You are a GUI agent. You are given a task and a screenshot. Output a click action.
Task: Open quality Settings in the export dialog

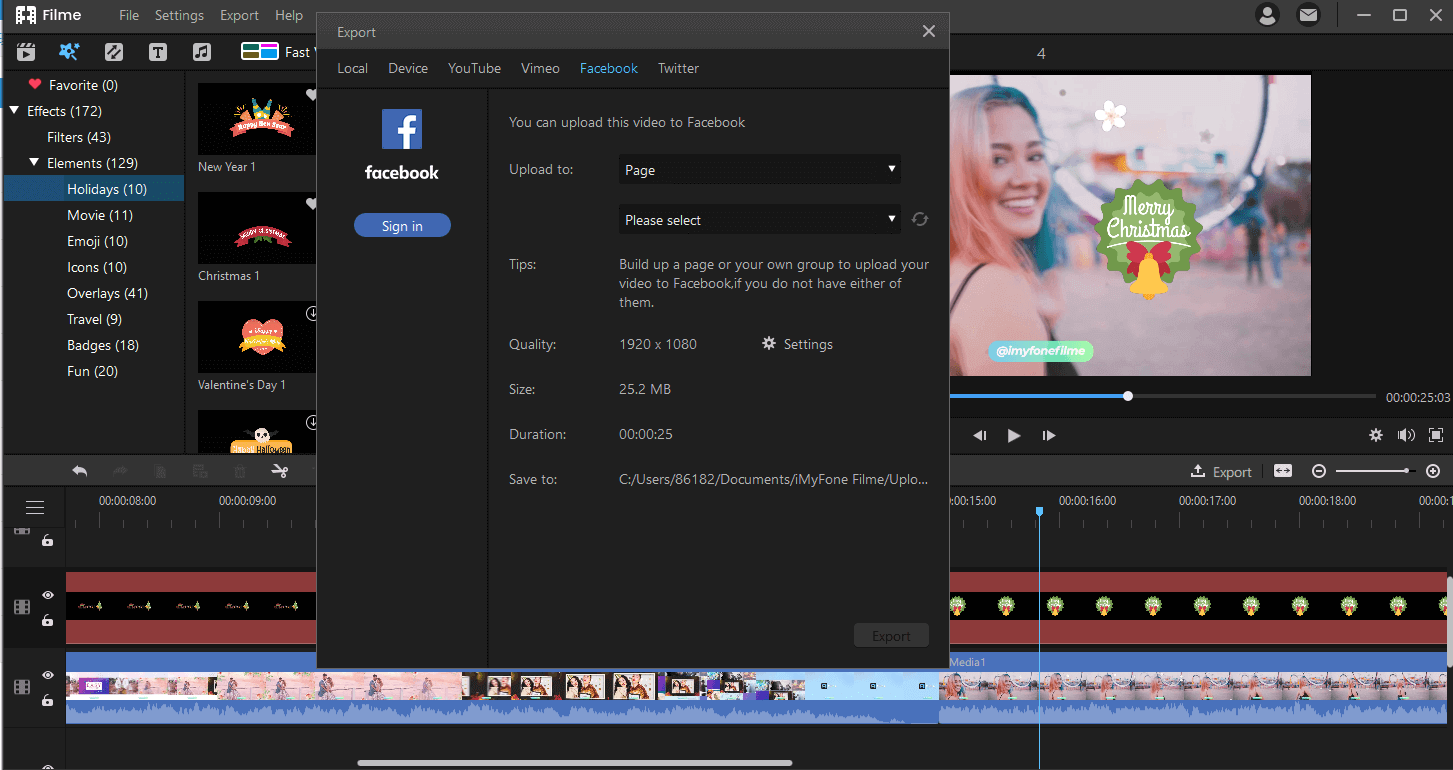[797, 344]
